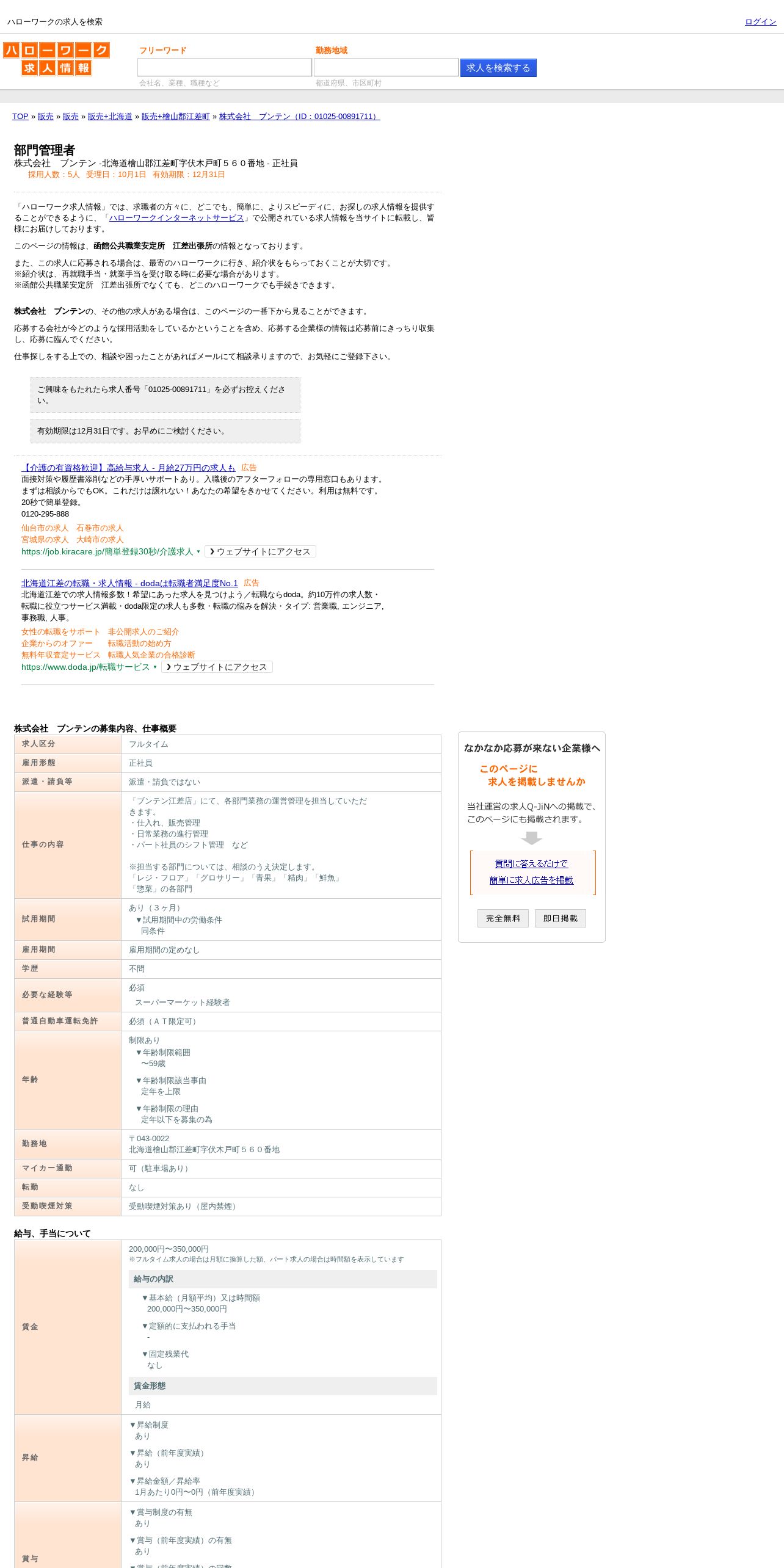784x1568 pixels.
Task: Open the 株式会社 ブンテン ID breadcrumb link
Action: tap(299, 117)
